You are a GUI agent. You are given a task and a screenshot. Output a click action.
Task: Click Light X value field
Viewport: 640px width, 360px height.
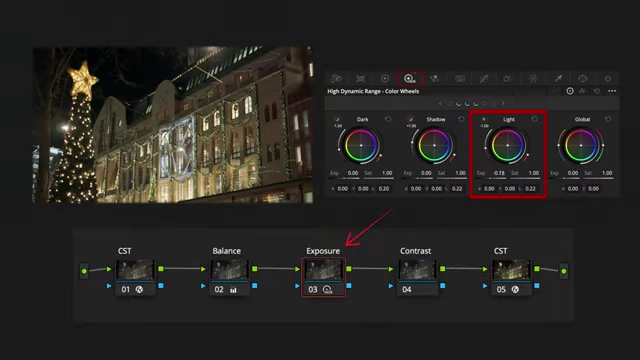[489, 189]
